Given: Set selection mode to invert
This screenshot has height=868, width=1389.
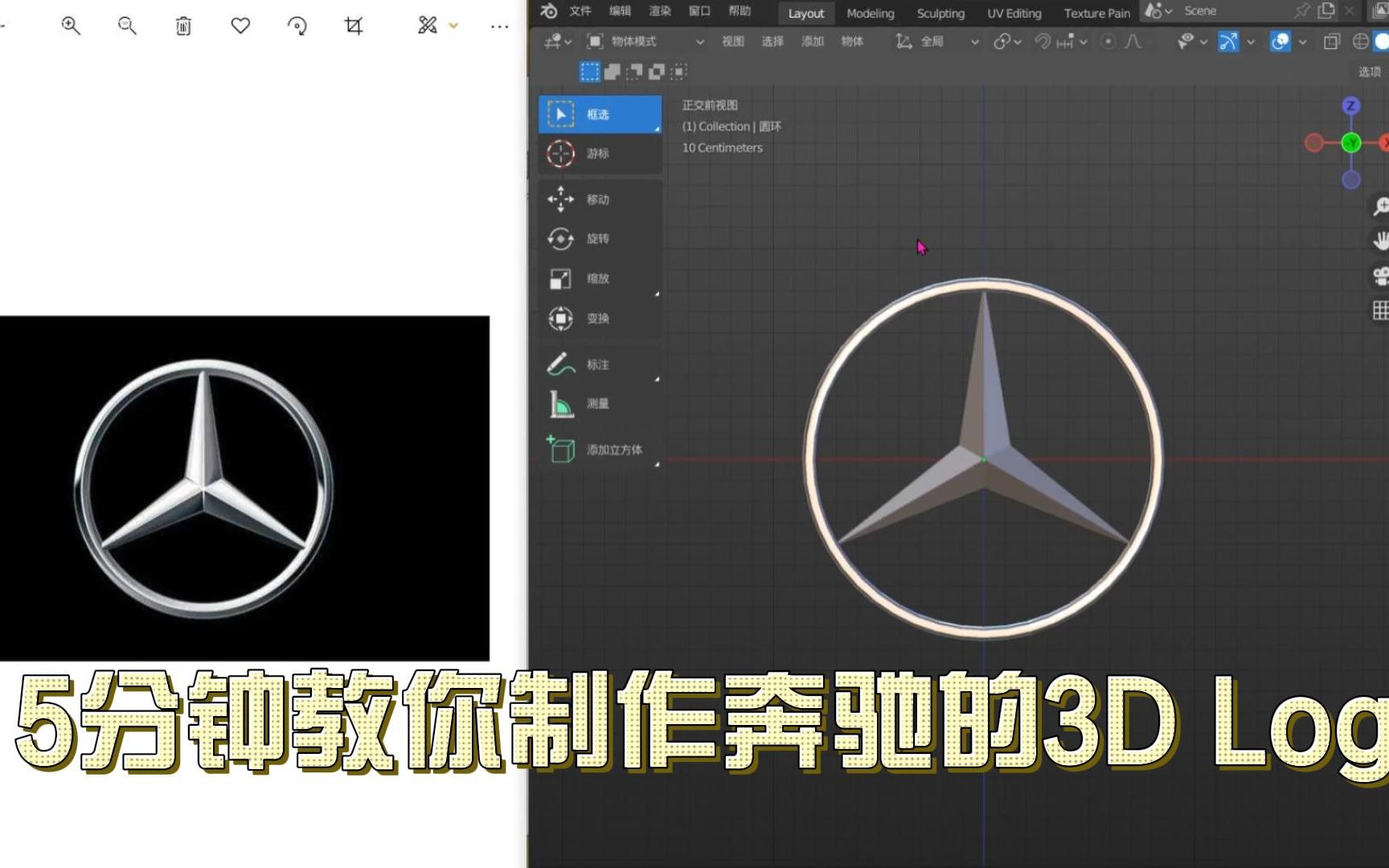Looking at the screenshot, I should [657, 72].
